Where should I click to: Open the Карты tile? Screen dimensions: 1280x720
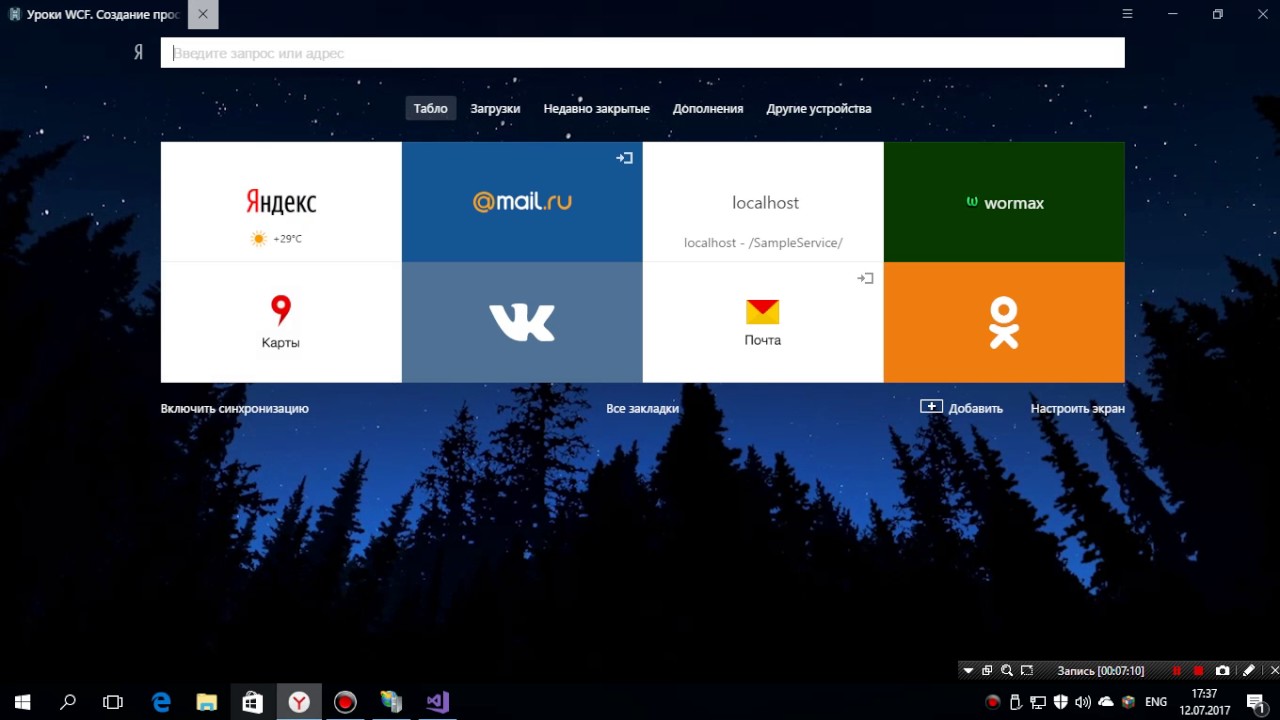click(281, 322)
